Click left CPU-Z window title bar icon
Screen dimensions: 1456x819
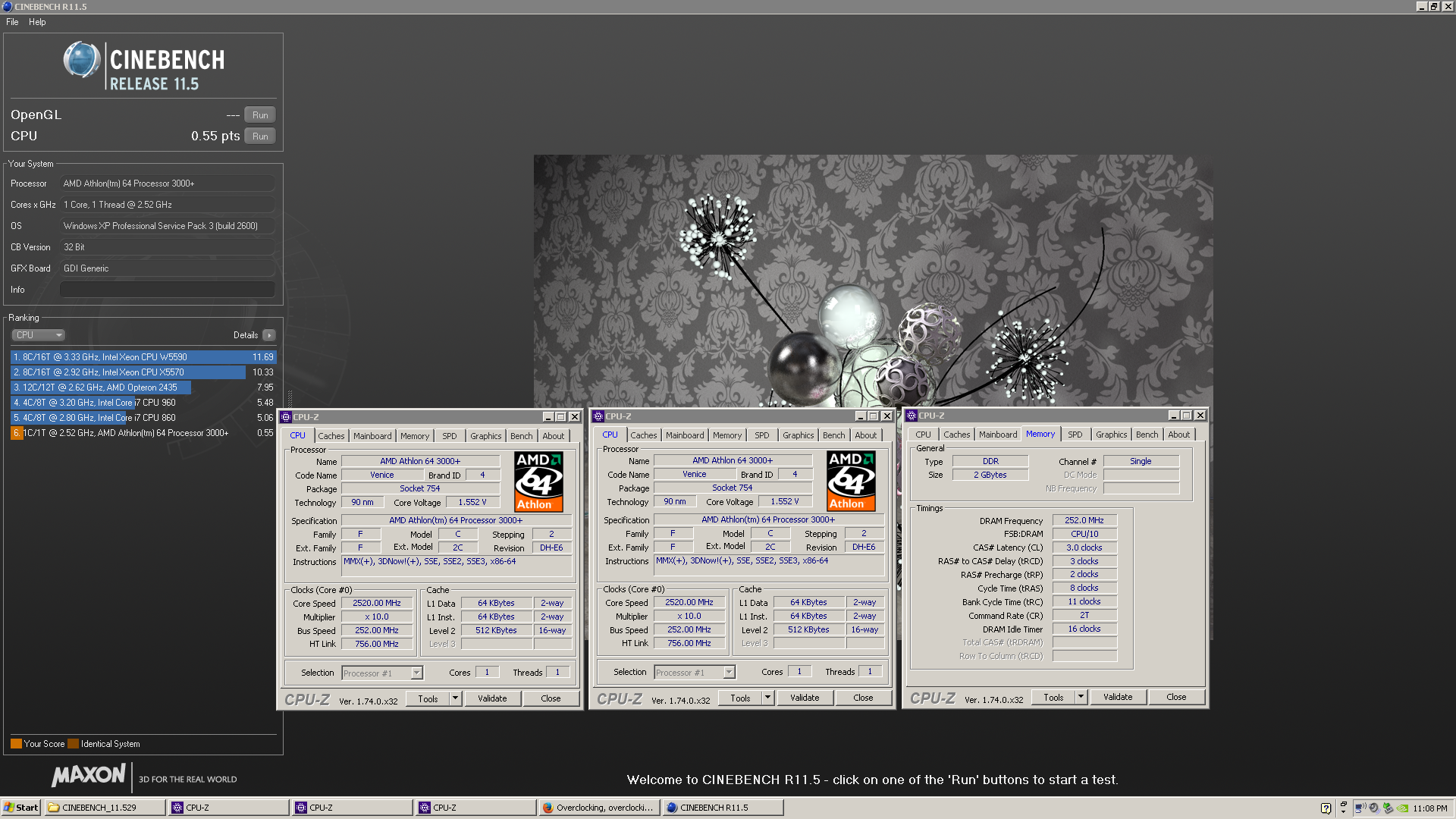(286, 417)
